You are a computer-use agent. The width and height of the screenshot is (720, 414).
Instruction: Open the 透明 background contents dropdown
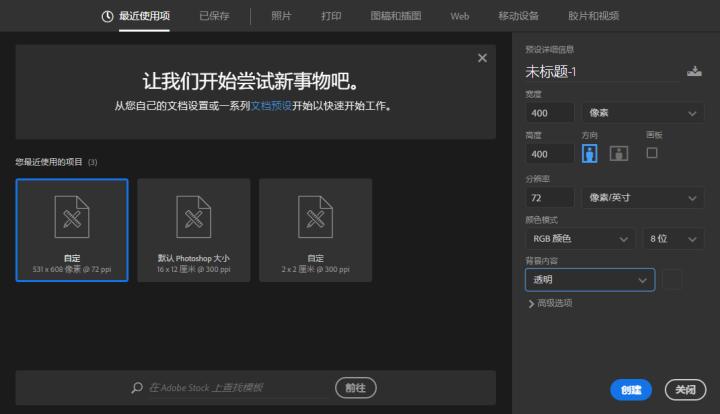click(x=590, y=280)
